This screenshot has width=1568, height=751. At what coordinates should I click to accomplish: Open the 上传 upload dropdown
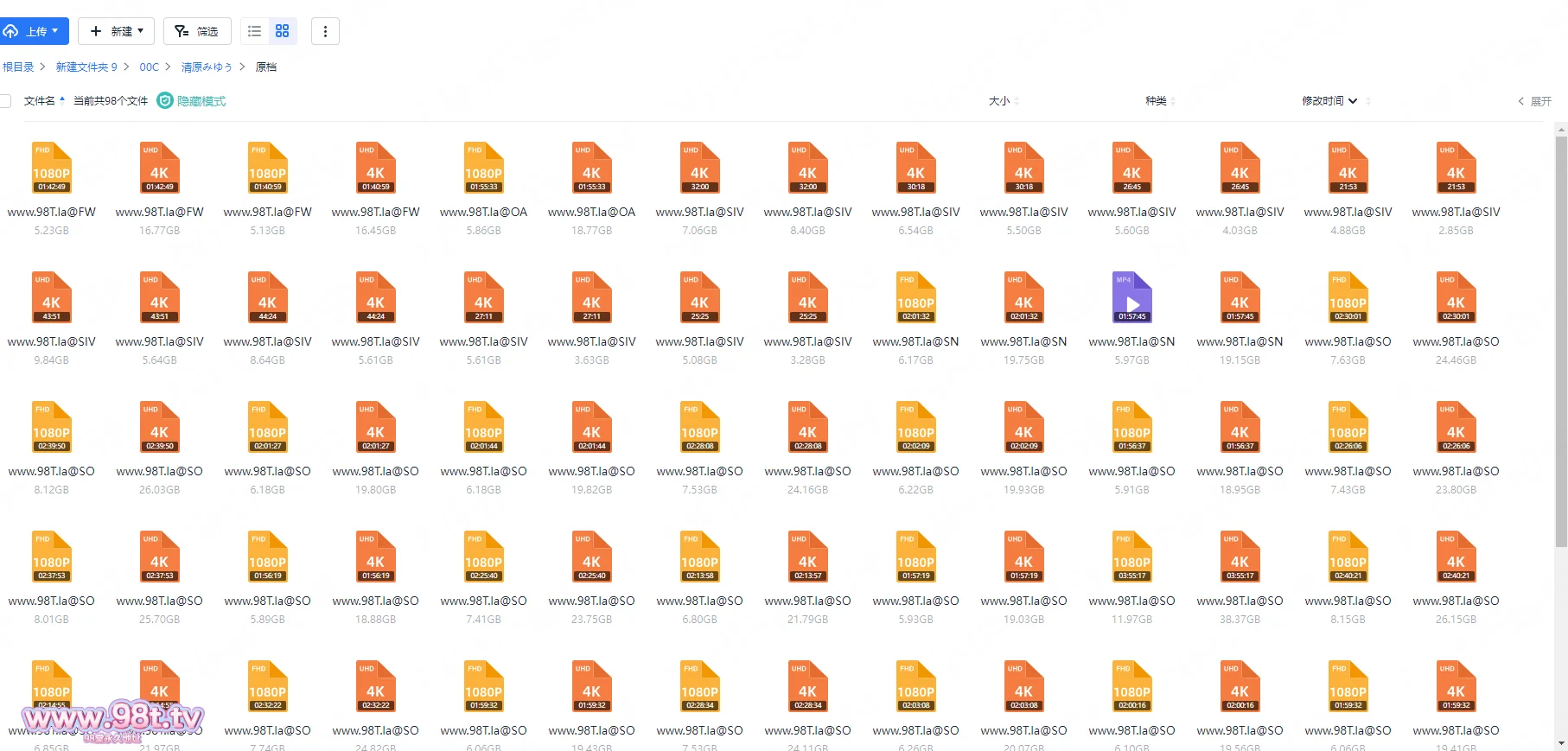tap(35, 31)
